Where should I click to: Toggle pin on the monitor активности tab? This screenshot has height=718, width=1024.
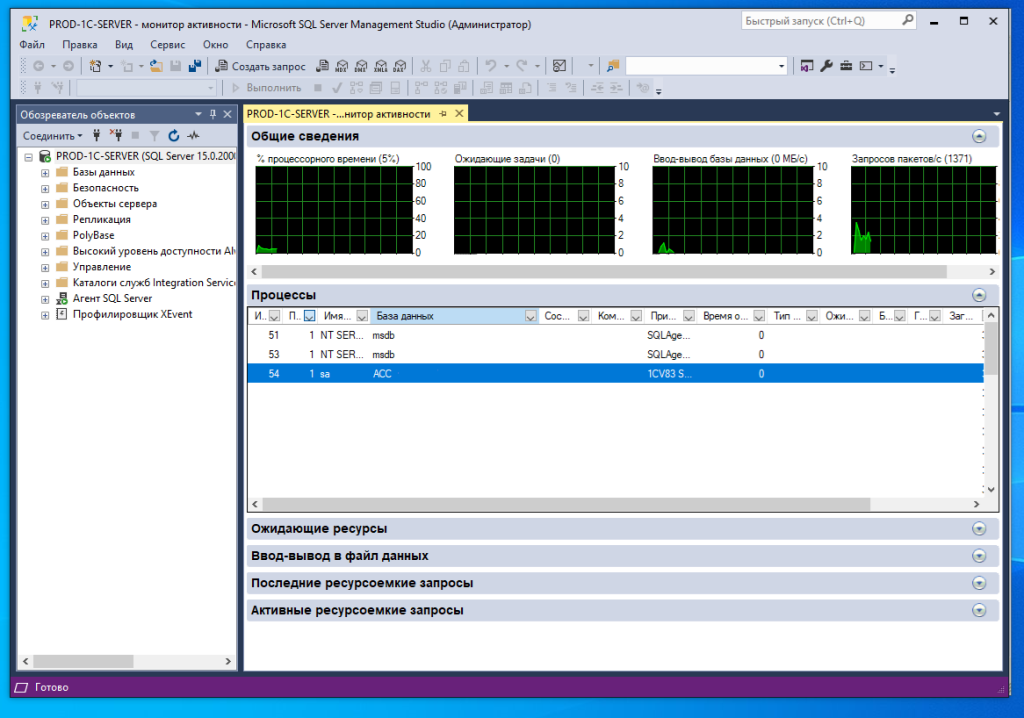pos(443,114)
